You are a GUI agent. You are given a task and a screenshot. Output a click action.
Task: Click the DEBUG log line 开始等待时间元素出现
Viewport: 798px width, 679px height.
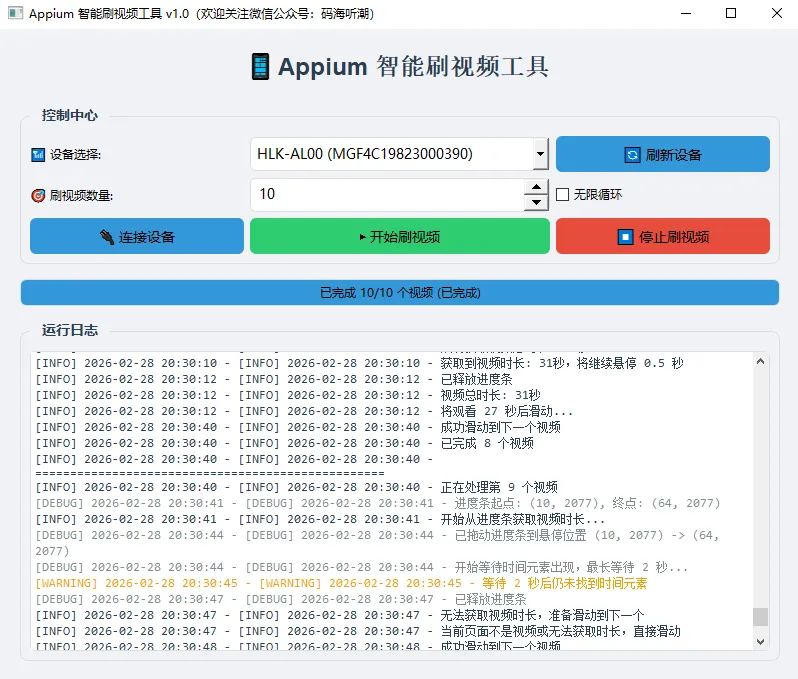coord(361,568)
